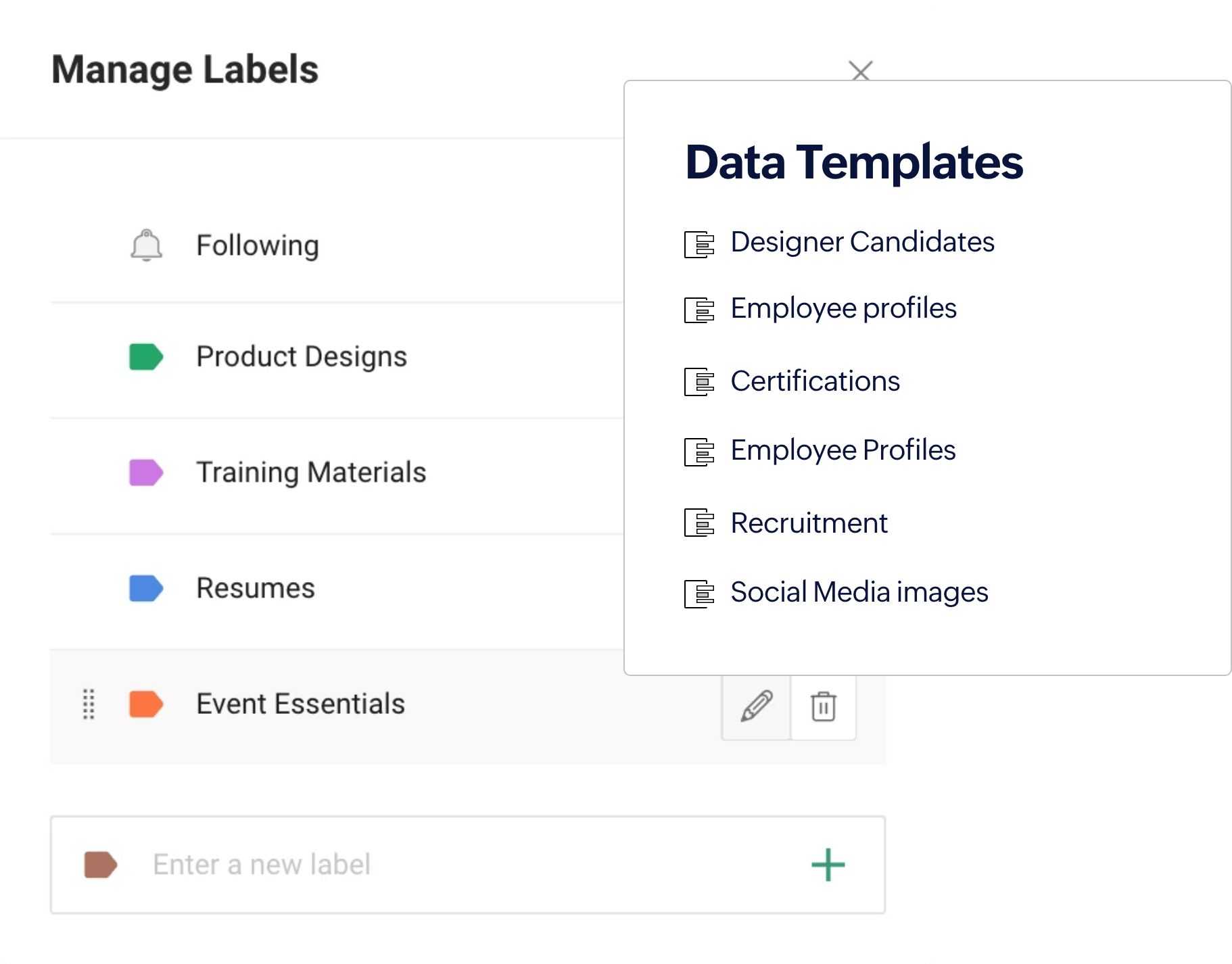Open the Employee profiles data template
Screen dimensions: 1232x964
pos(843,308)
